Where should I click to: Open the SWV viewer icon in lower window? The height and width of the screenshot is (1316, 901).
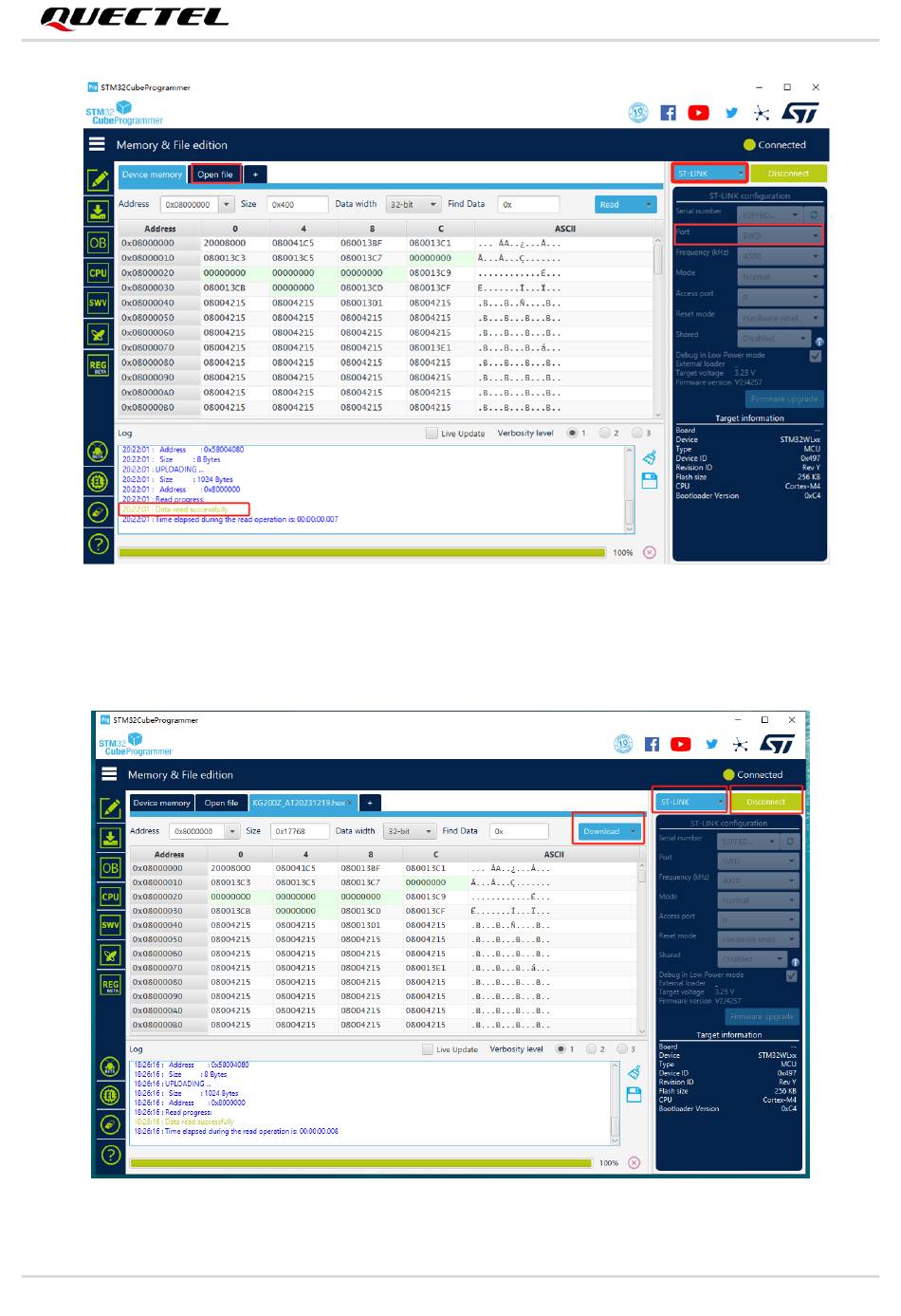[x=111, y=925]
